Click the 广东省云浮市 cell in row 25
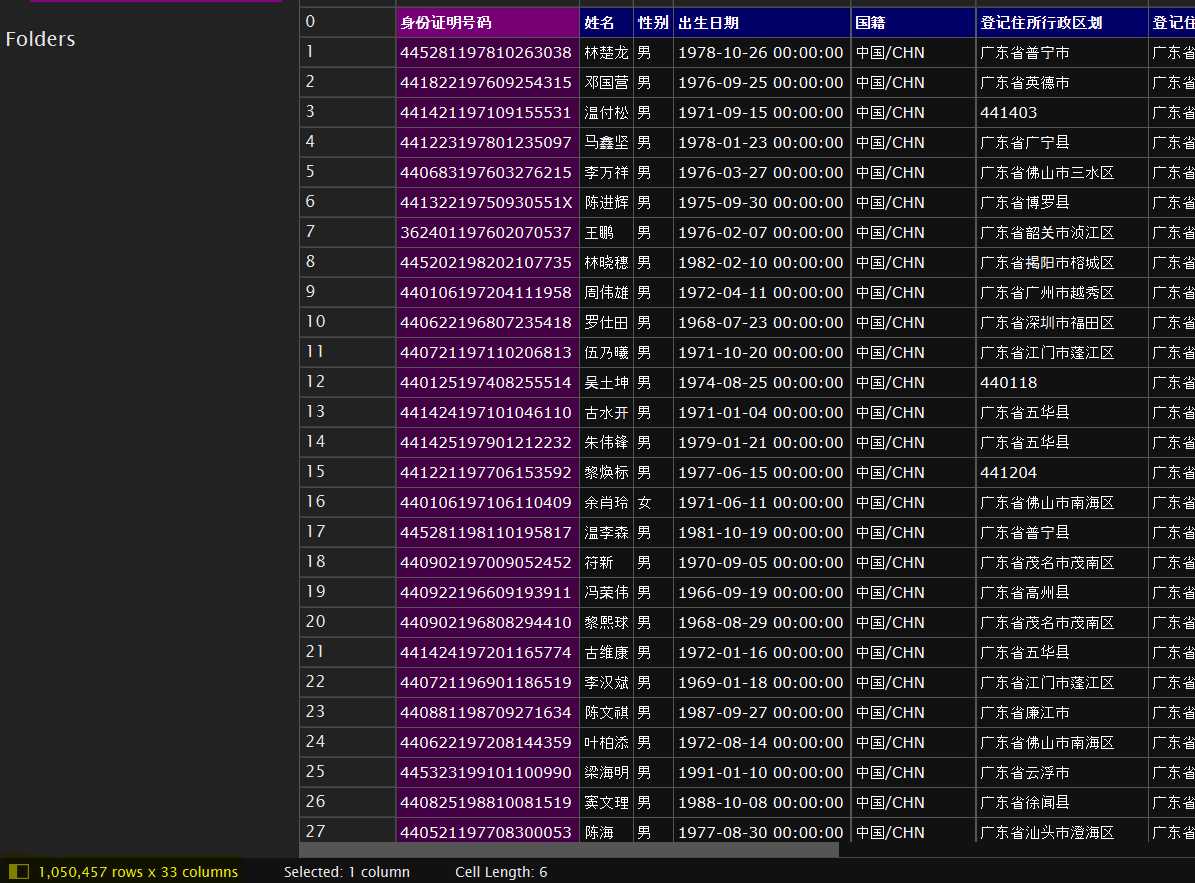This screenshot has width=1195, height=883. coord(1062,773)
